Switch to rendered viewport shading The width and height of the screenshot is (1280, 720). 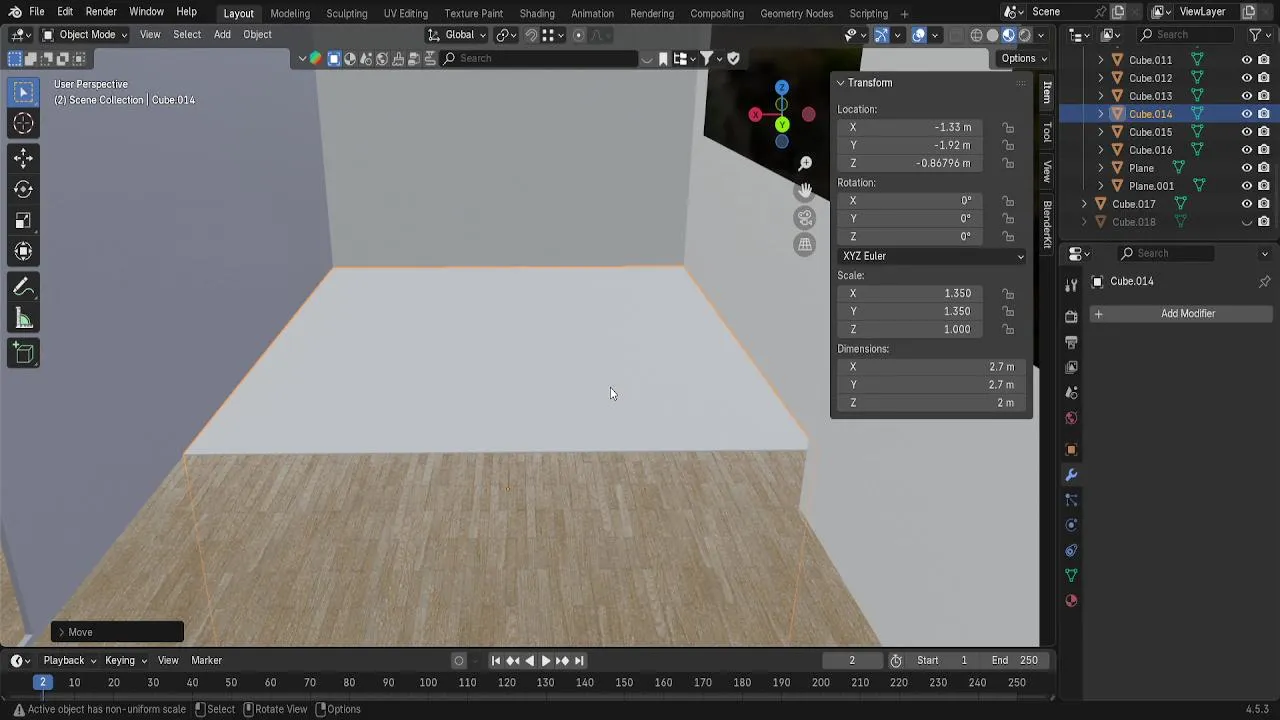(1024, 35)
